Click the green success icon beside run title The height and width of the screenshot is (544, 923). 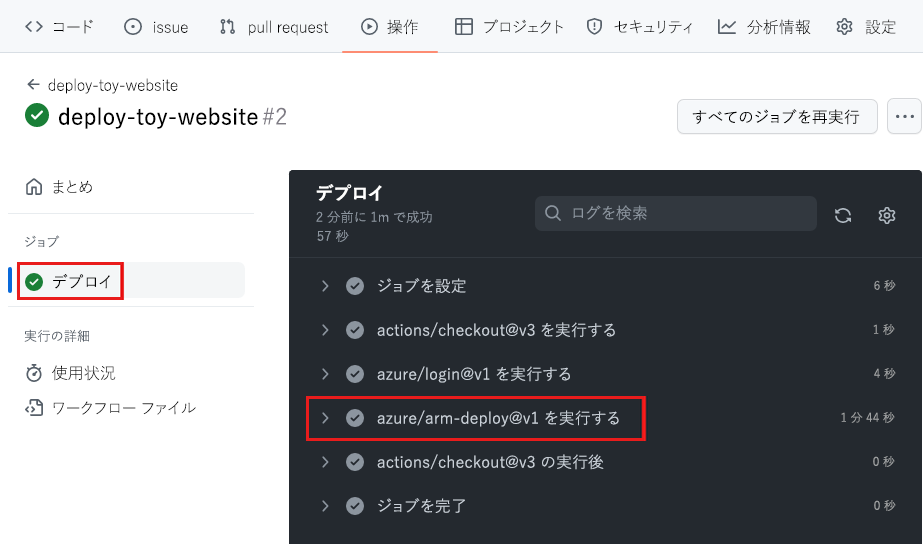(x=37, y=115)
